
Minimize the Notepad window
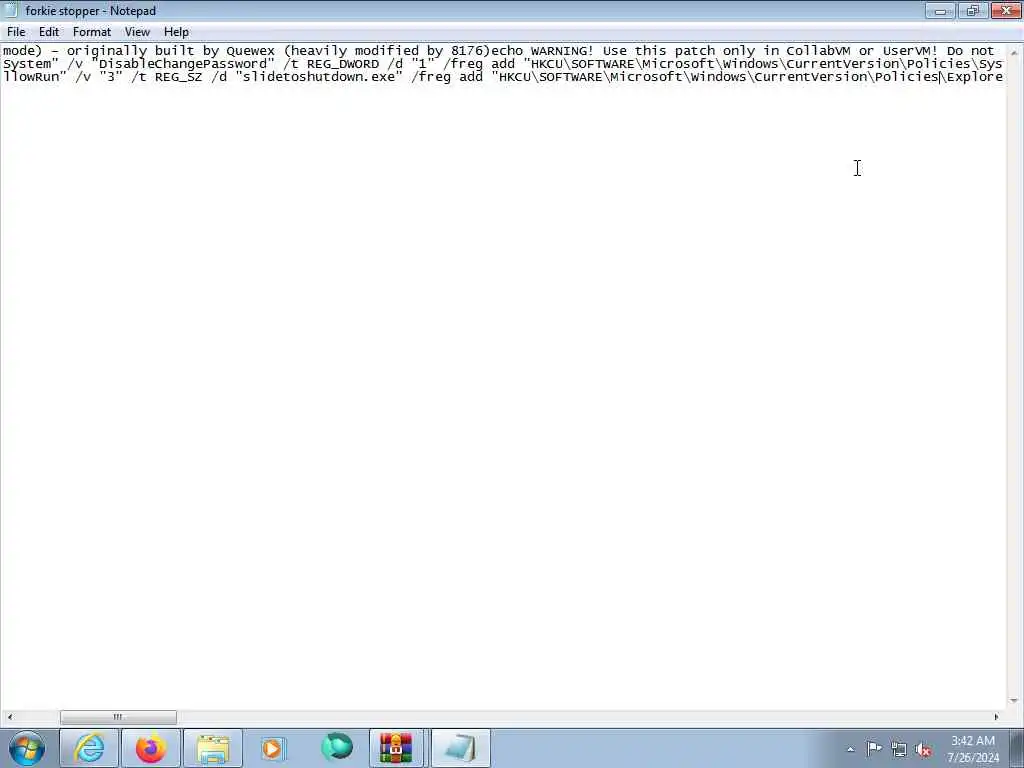pos(940,10)
